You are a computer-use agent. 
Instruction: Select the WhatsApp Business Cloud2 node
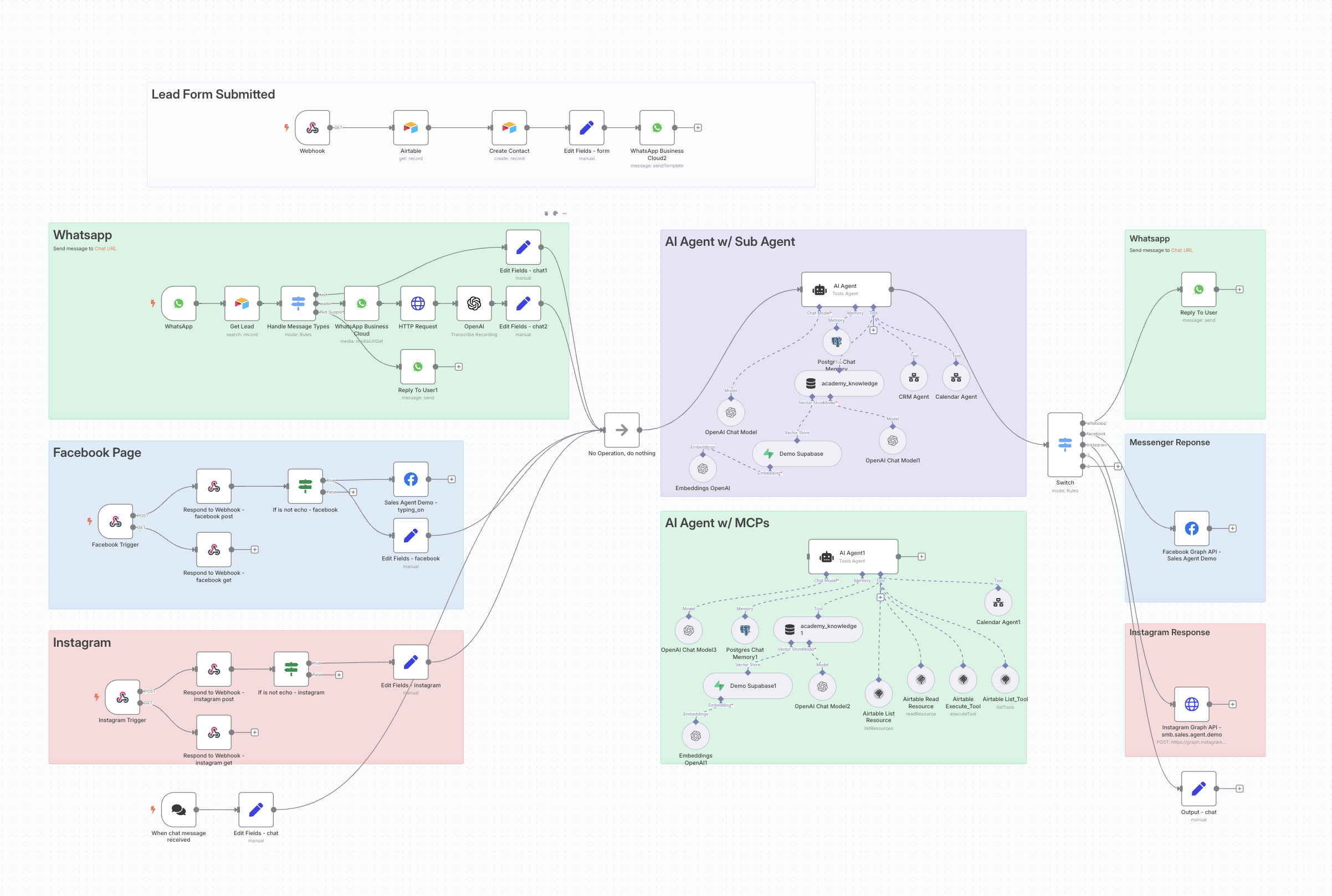[x=657, y=128]
